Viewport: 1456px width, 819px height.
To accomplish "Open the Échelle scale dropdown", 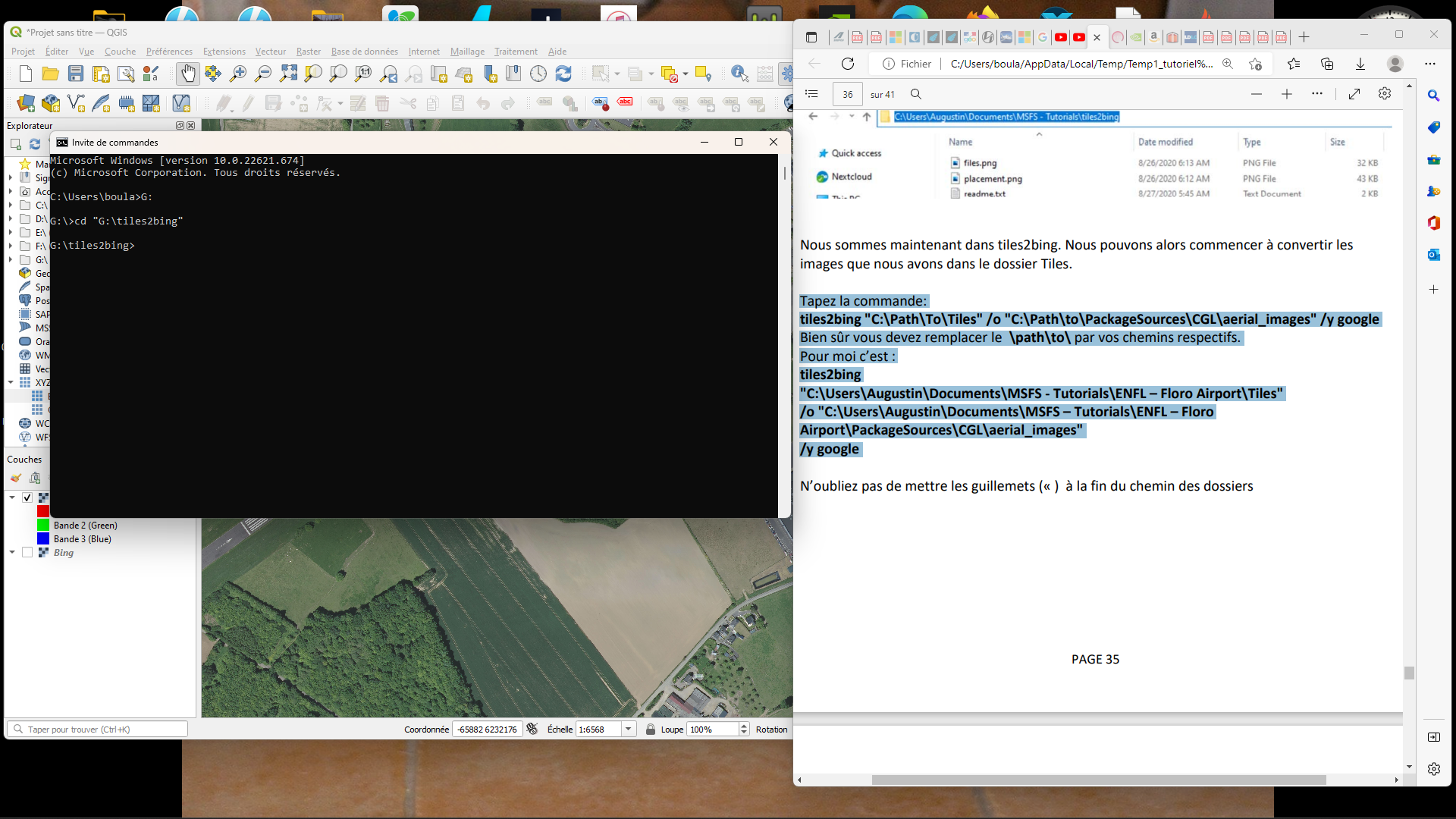I will pos(628,730).
